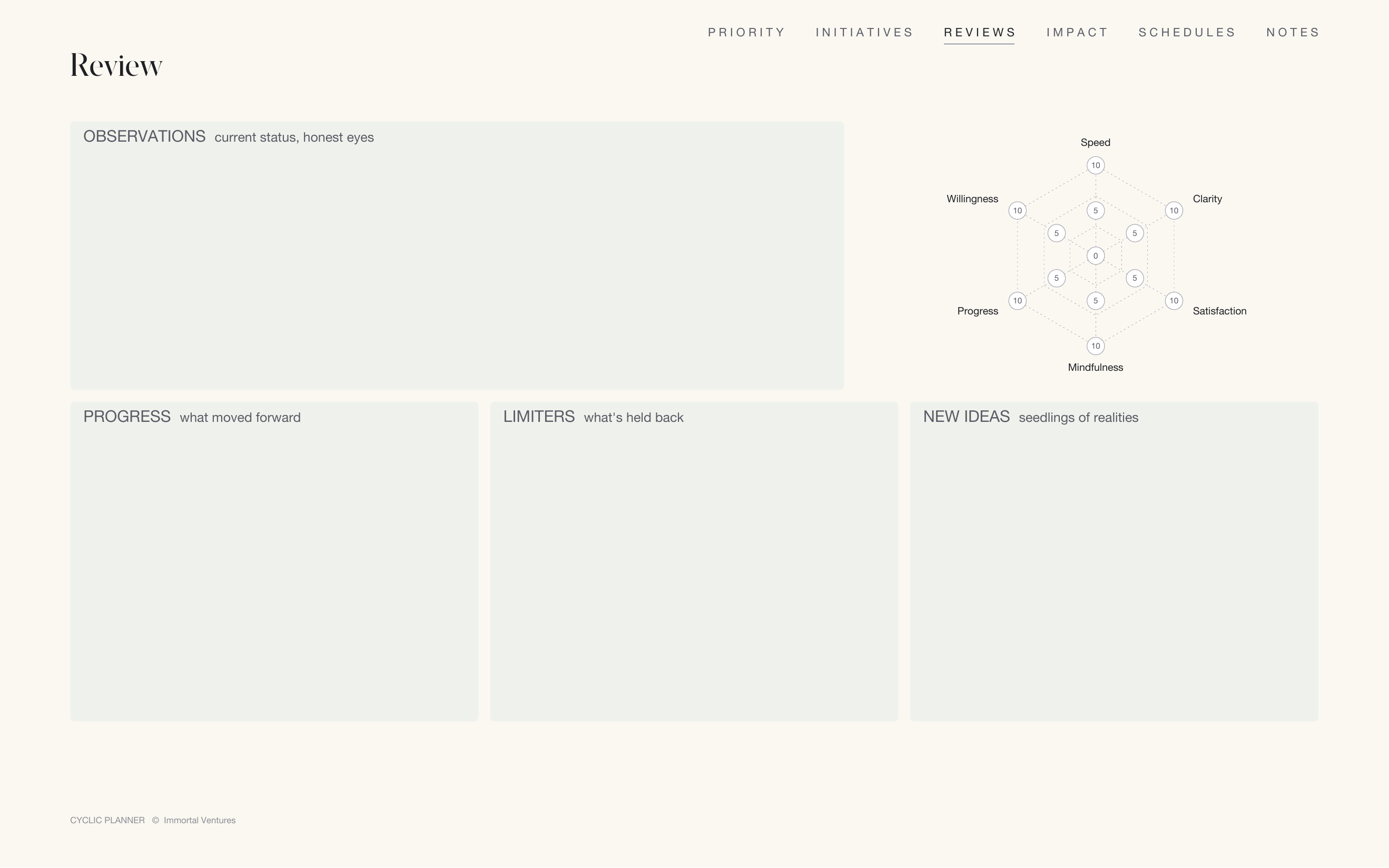Screen dimensions: 1389x868
Task: Click the OBSERVATIONS heading
Action: tap(144, 136)
